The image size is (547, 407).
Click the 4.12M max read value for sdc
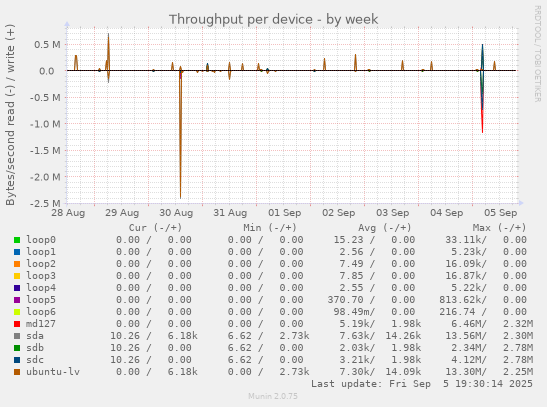(x=469, y=360)
